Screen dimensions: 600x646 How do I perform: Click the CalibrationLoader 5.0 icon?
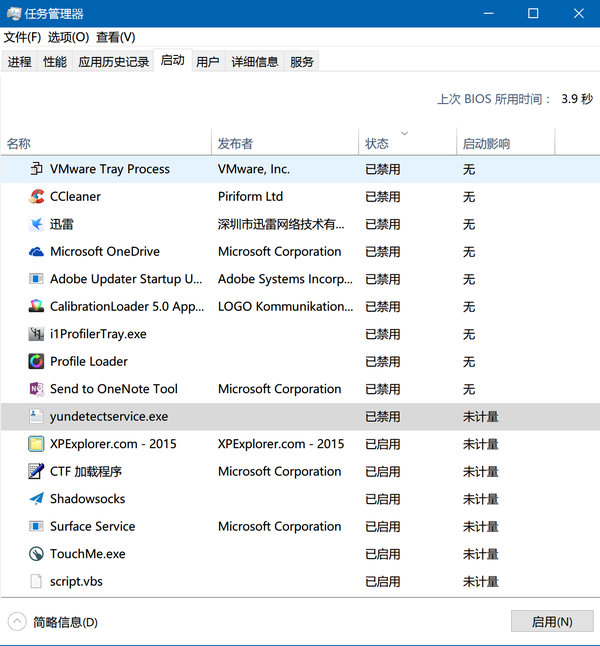point(36,307)
